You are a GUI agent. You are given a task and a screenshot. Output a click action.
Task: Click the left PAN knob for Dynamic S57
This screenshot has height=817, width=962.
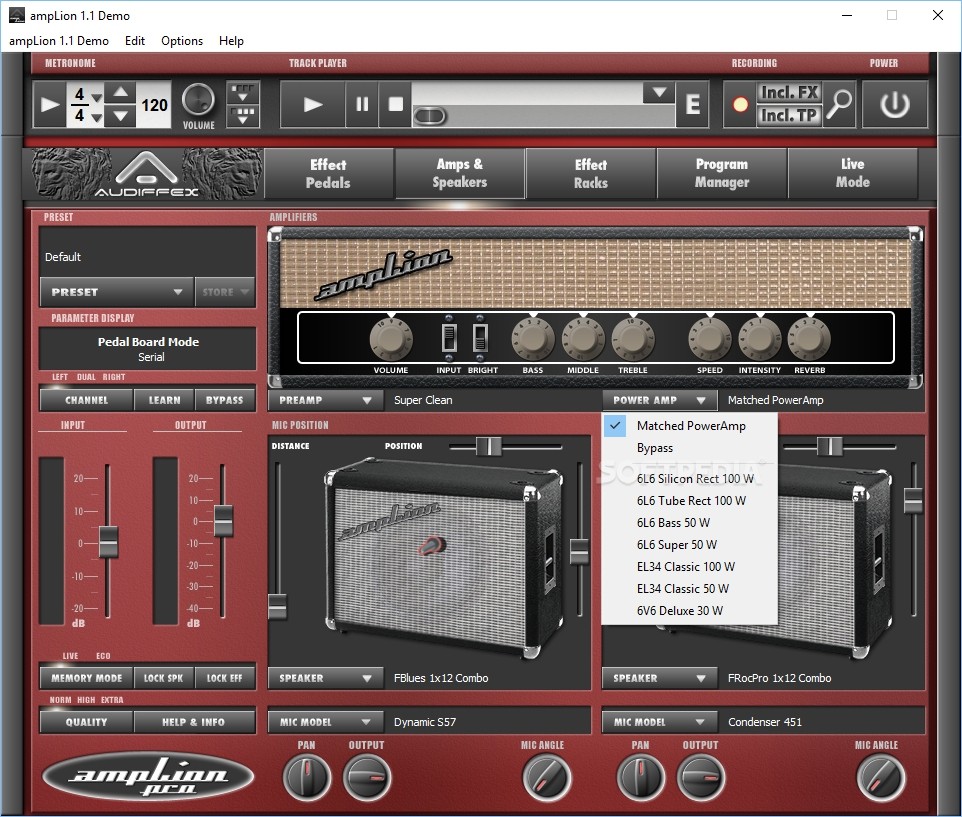tap(307, 777)
